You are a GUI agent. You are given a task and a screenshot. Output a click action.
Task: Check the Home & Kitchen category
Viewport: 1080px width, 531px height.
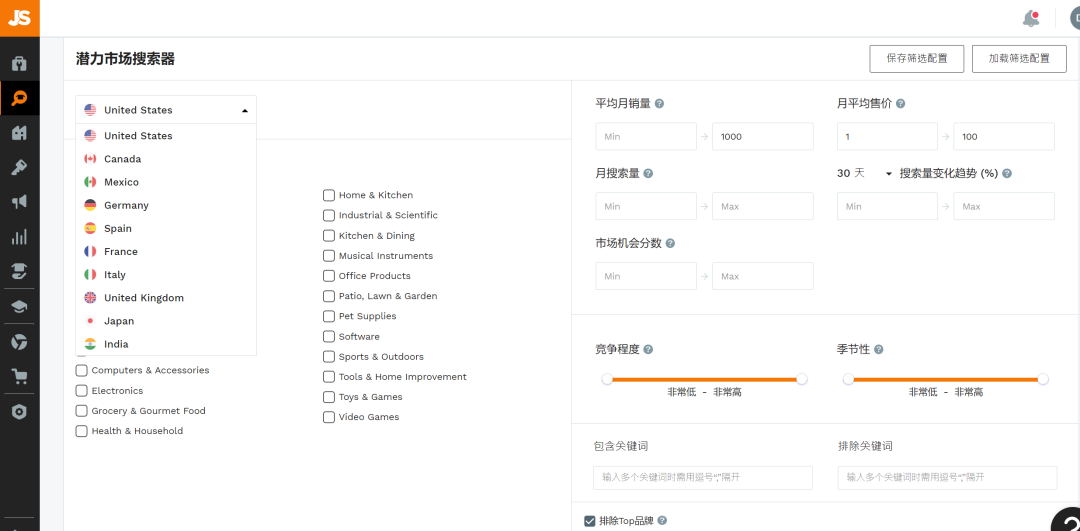pyautogui.click(x=329, y=196)
